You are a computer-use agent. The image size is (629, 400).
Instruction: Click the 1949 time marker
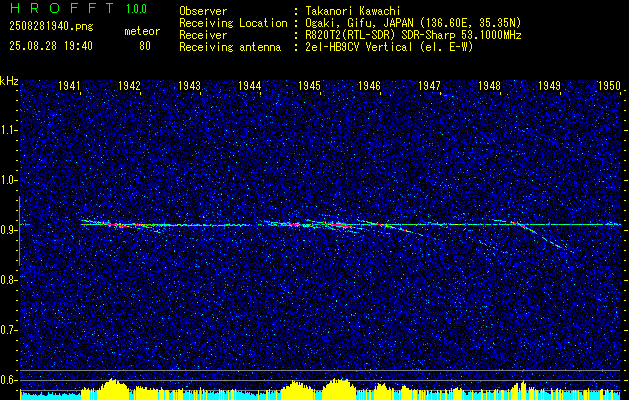coord(549,85)
